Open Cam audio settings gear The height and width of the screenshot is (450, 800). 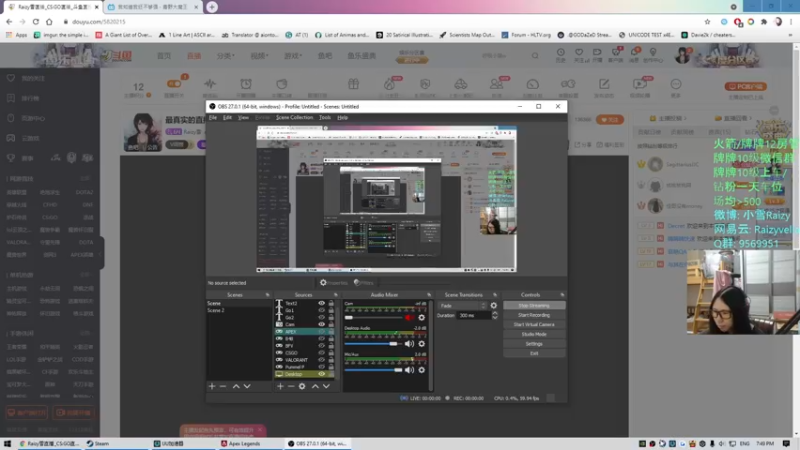[421, 317]
